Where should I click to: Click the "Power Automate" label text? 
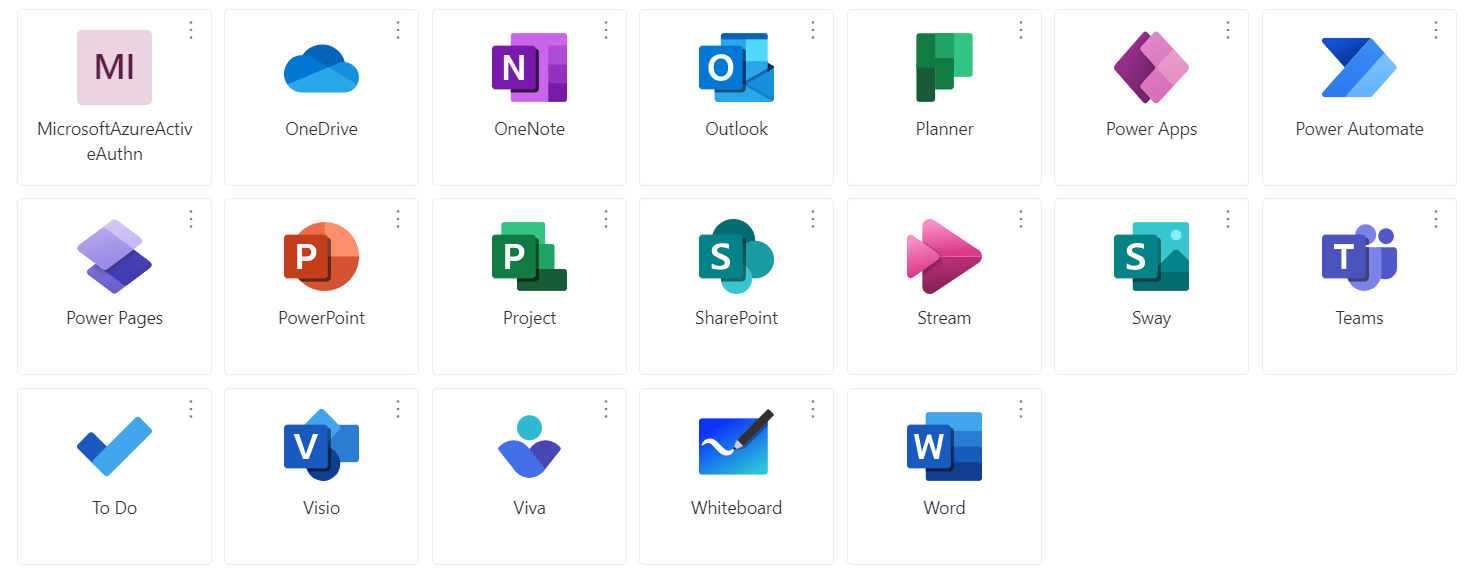[x=1359, y=129]
